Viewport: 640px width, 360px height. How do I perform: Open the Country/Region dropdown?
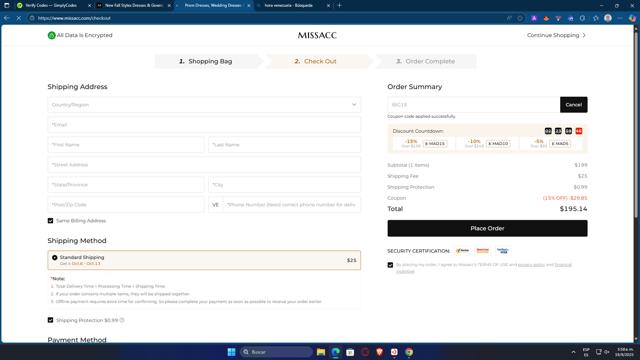(204, 104)
